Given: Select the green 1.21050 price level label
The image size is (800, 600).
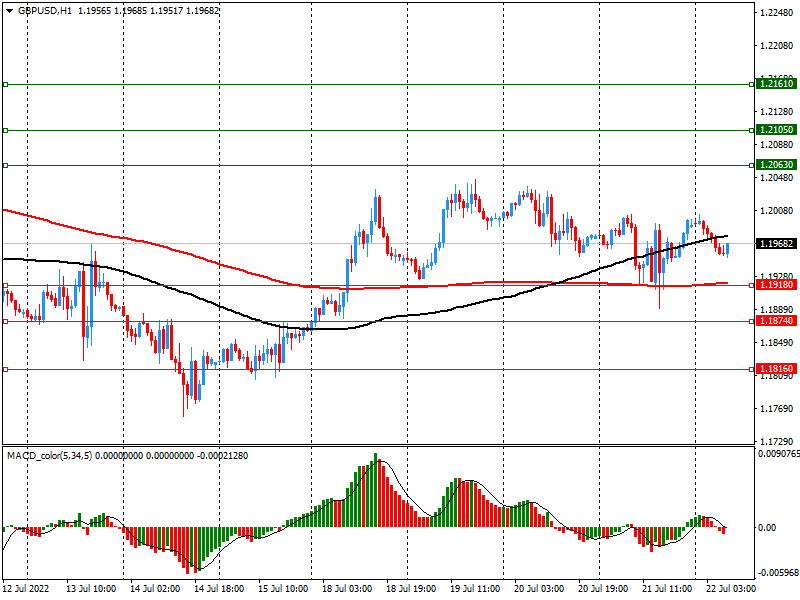Looking at the screenshot, I should click(x=776, y=130).
